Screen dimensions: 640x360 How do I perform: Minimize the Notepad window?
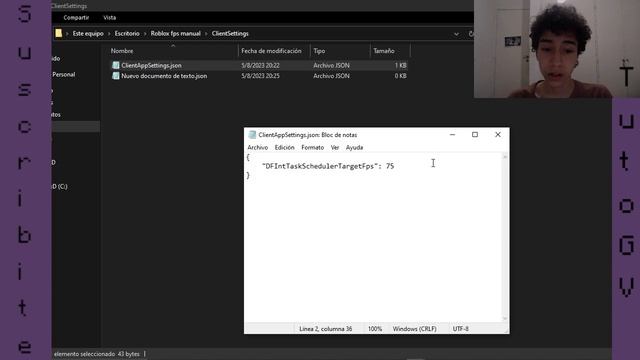[x=452, y=135]
